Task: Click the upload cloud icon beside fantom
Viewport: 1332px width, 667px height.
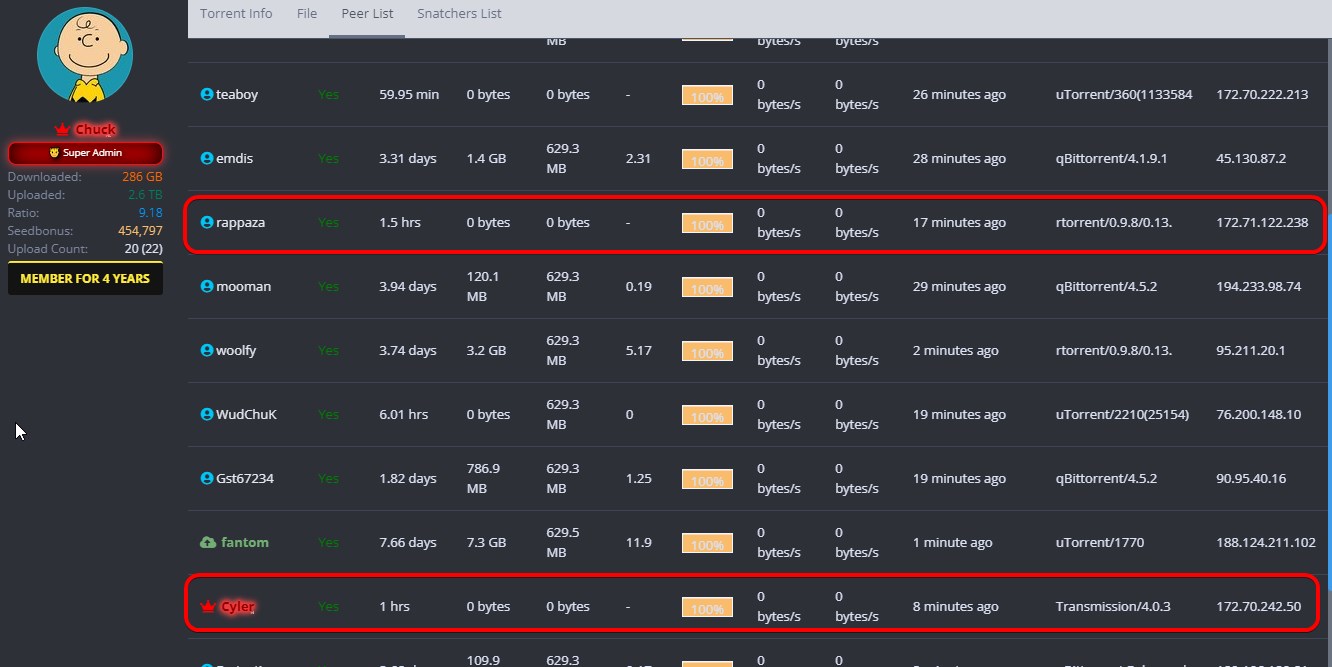Action: click(208, 542)
